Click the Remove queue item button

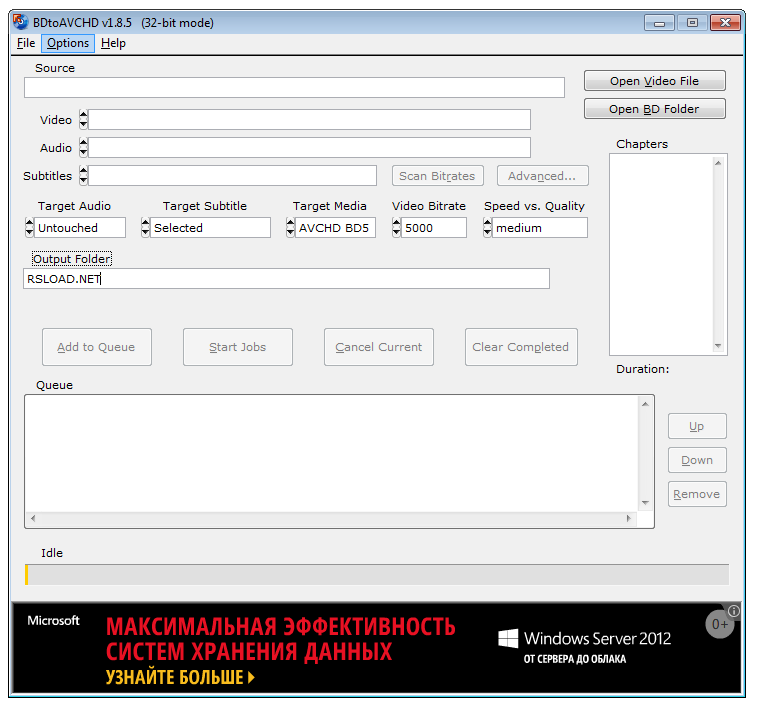point(697,494)
